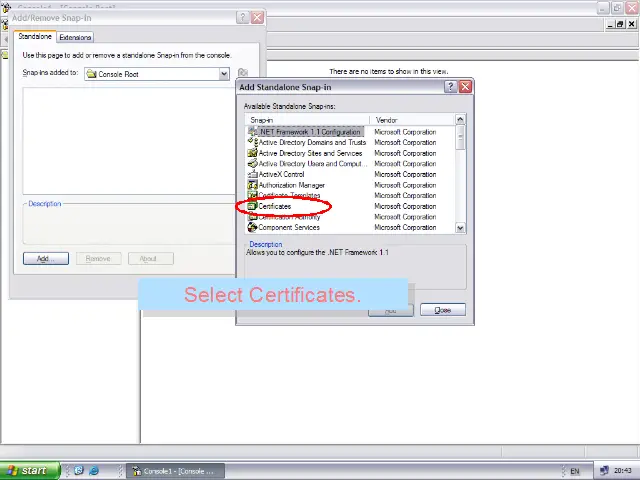Click the Certificates snap-in icon
Screen dimensions: 640x480
tap(252, 206)
